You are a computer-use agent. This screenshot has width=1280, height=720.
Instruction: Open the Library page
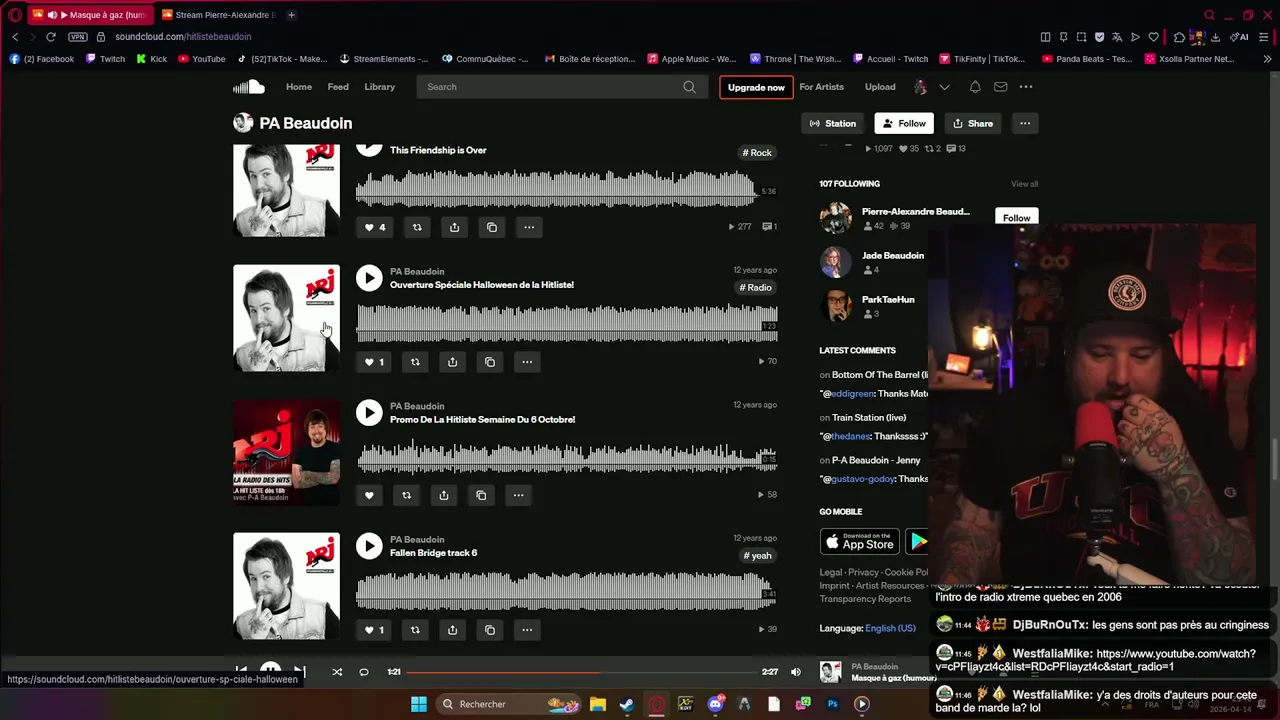[379, 87]
